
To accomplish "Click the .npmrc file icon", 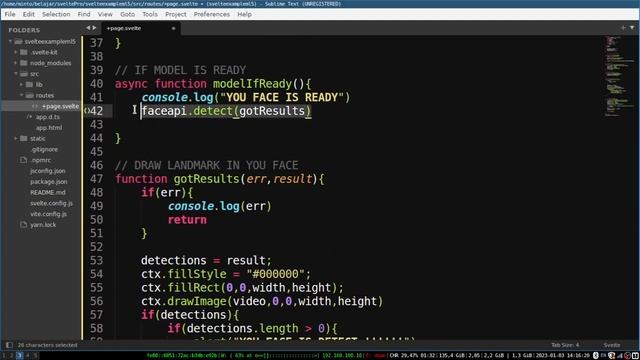I will click(x=24, y=160).
